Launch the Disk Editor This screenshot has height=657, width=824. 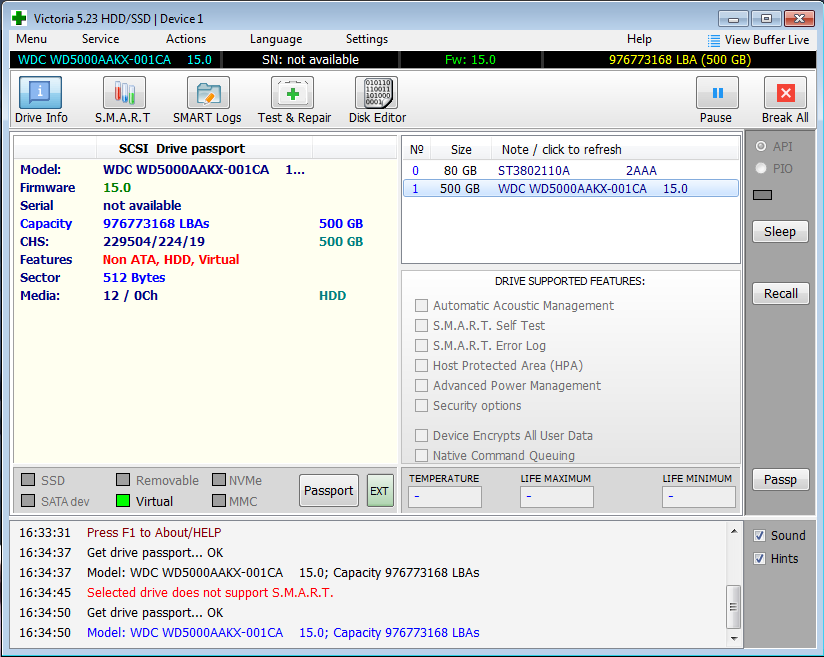pyautogui.click(x=376, y=93)
